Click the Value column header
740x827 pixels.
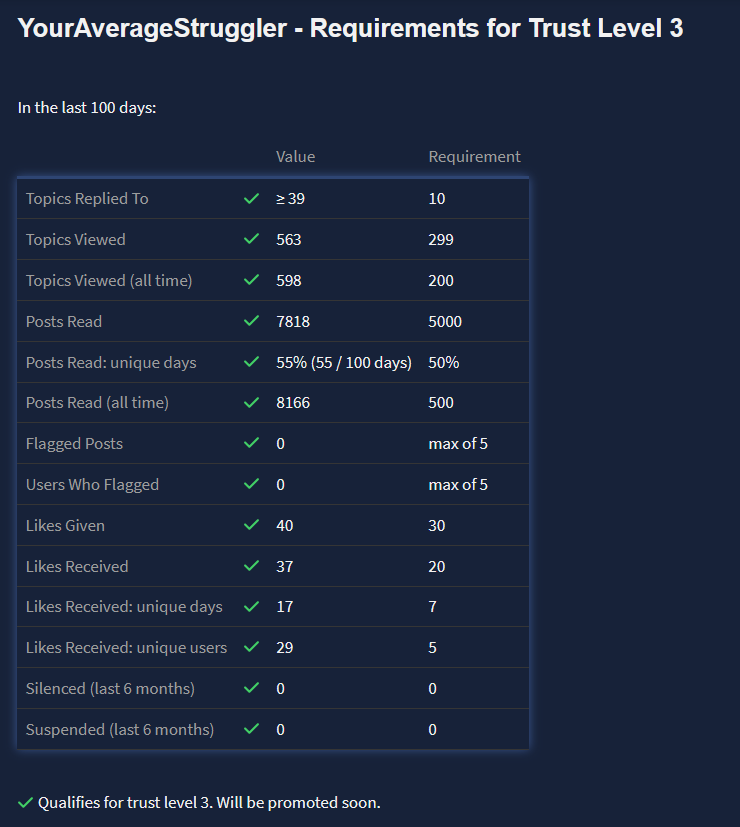click(x=295, y=157)
